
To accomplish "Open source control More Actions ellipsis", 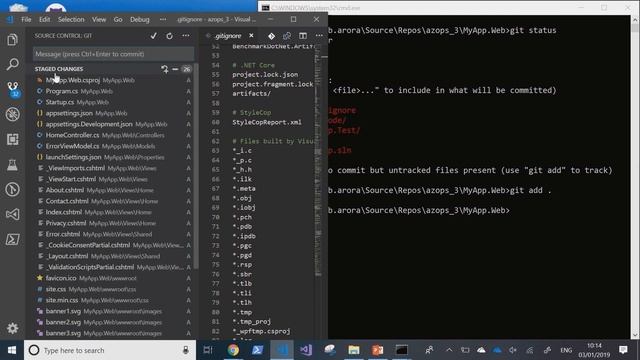I will tap(186, 36).
